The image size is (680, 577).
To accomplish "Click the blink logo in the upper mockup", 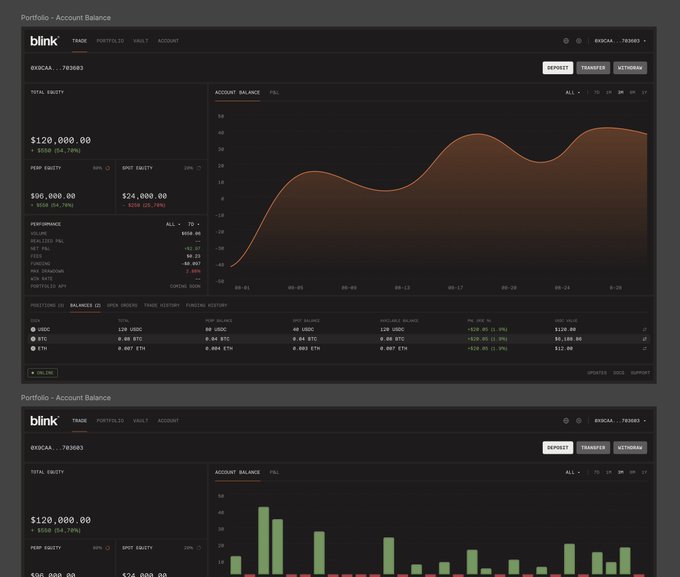I will [44, 41].
